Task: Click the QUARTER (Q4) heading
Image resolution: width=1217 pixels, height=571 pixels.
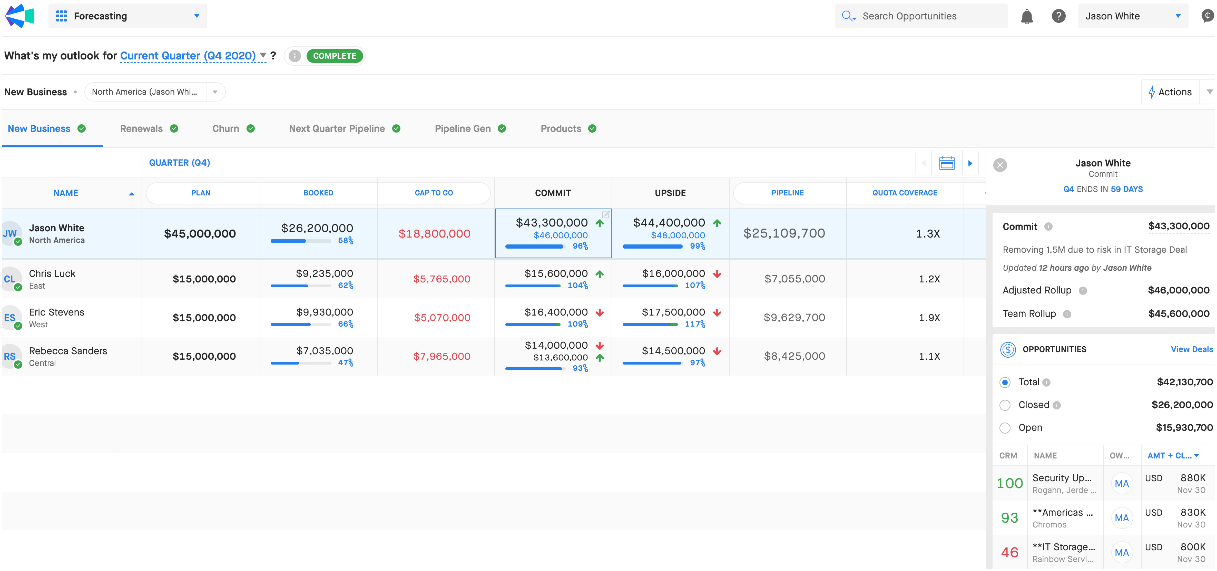Action: pos(179,163)
